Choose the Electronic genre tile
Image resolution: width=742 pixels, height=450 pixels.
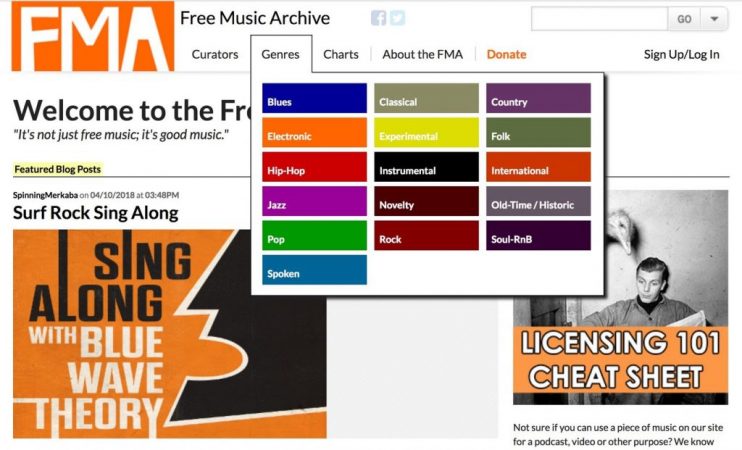tap(314, 132)
